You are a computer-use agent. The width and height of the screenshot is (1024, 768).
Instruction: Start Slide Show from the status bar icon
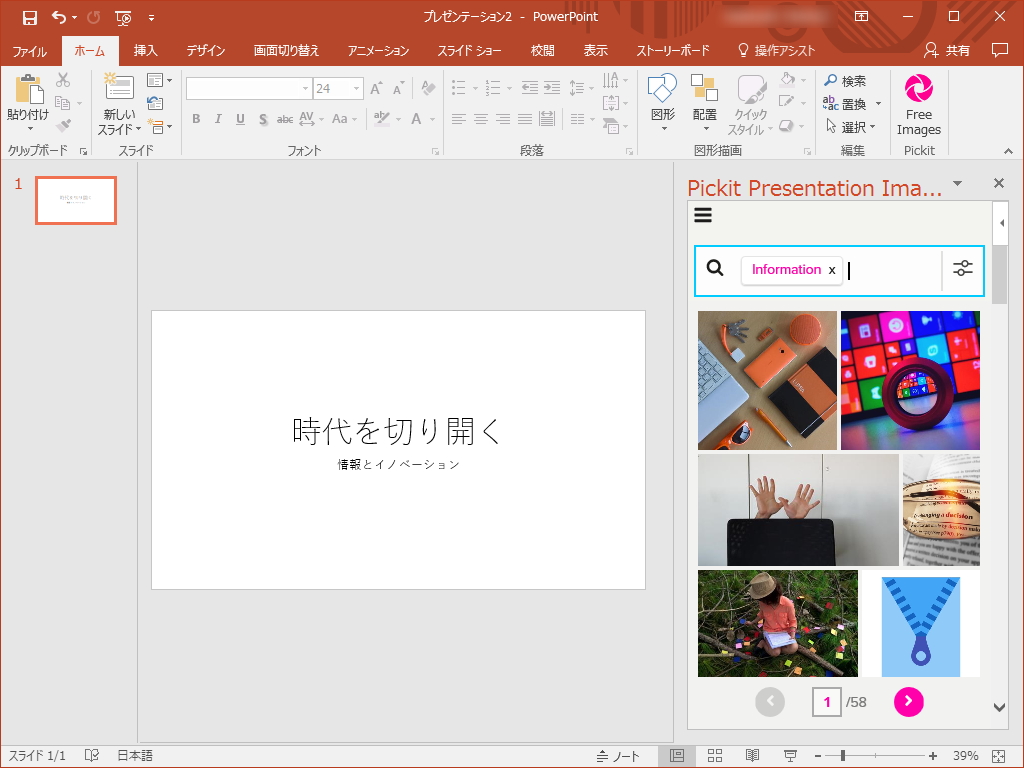[x=790, y=755]
